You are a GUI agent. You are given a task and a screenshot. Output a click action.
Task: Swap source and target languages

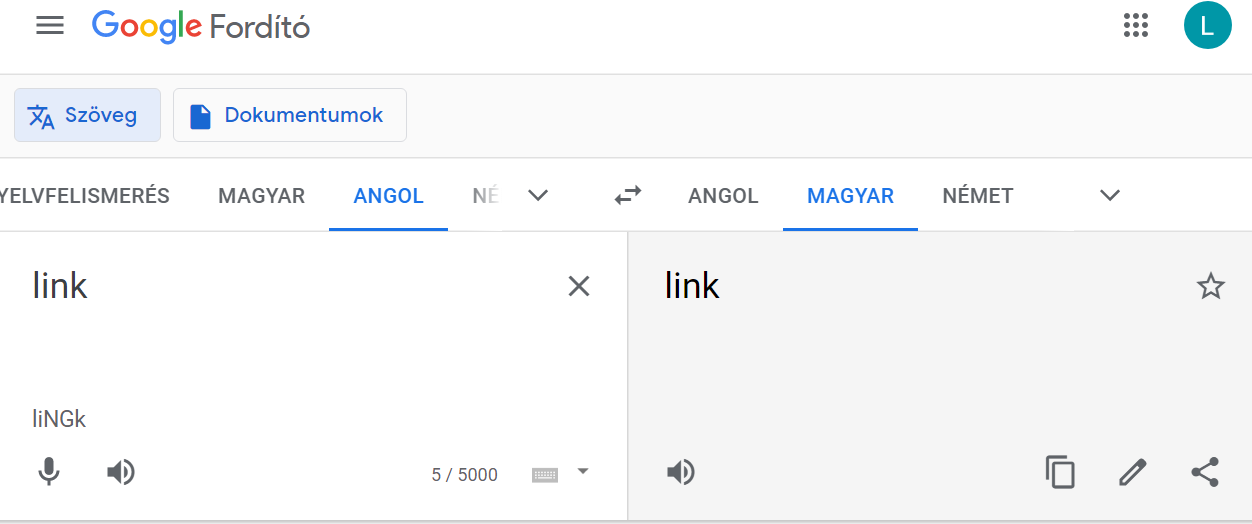pos(628,196)
